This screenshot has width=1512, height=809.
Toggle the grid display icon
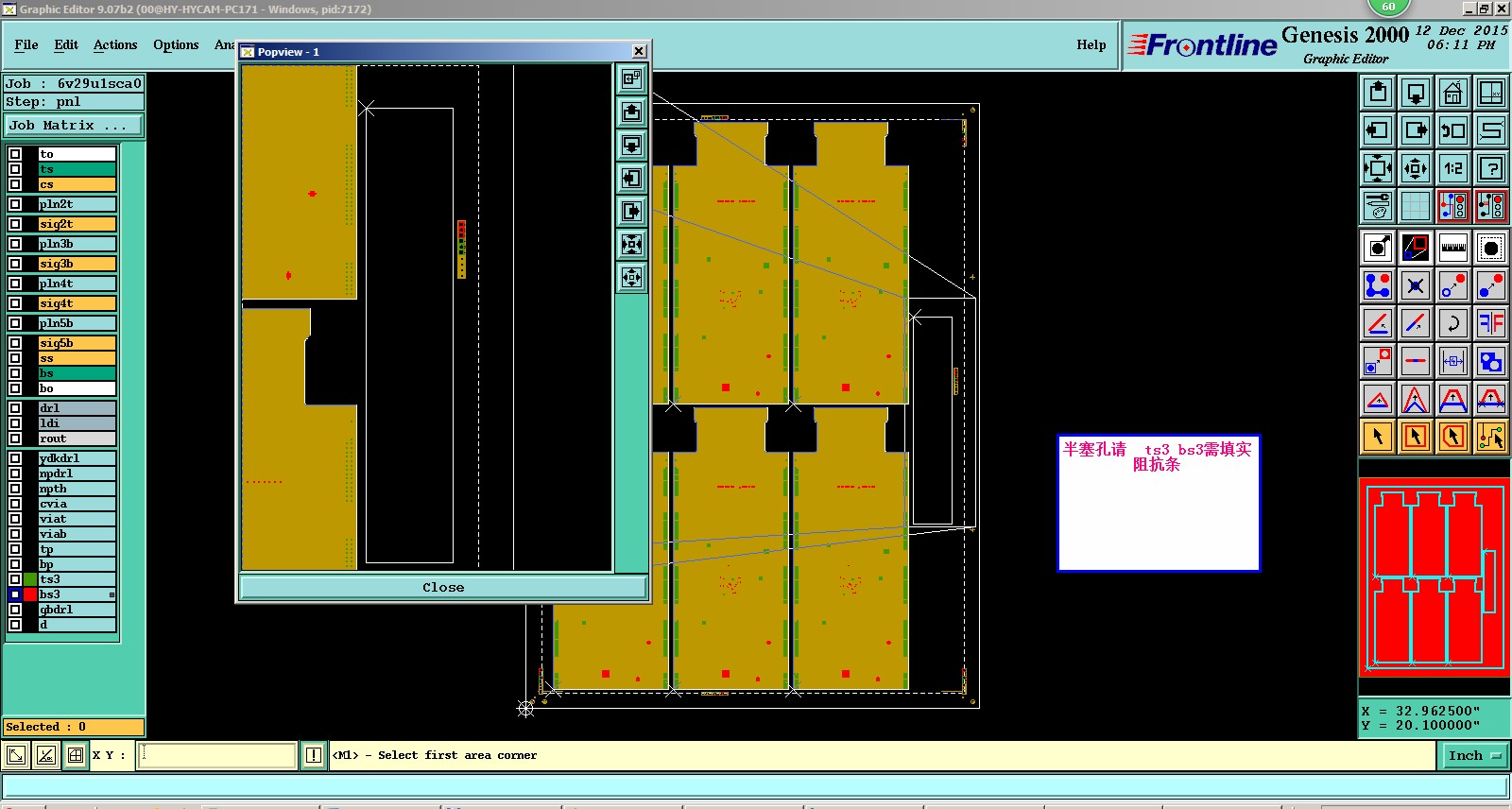1416,206
